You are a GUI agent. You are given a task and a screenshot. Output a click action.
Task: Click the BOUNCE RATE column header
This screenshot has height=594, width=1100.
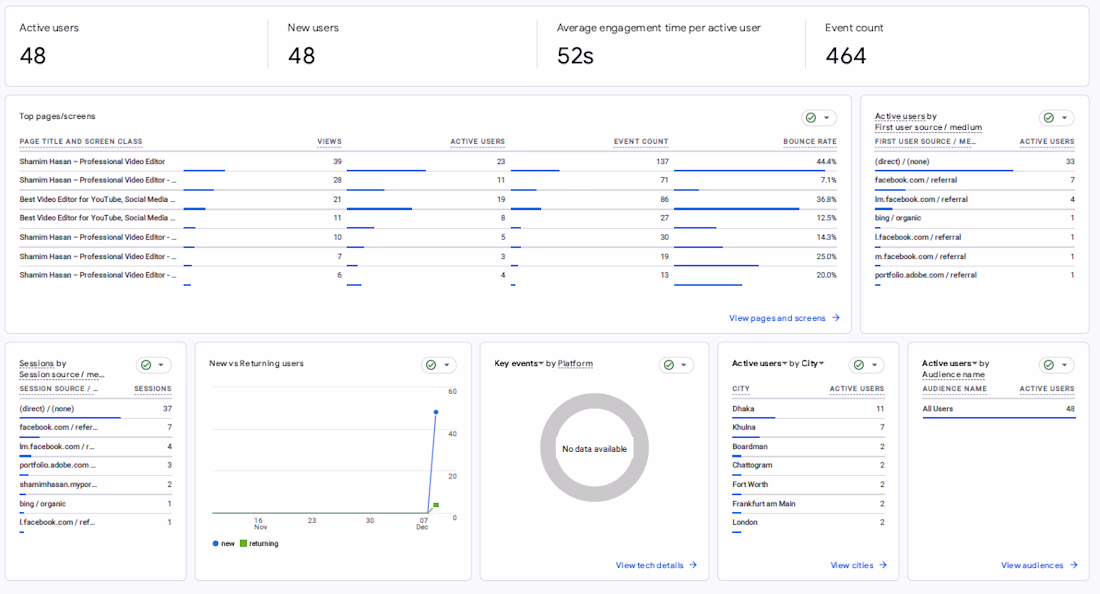[809, 142]
